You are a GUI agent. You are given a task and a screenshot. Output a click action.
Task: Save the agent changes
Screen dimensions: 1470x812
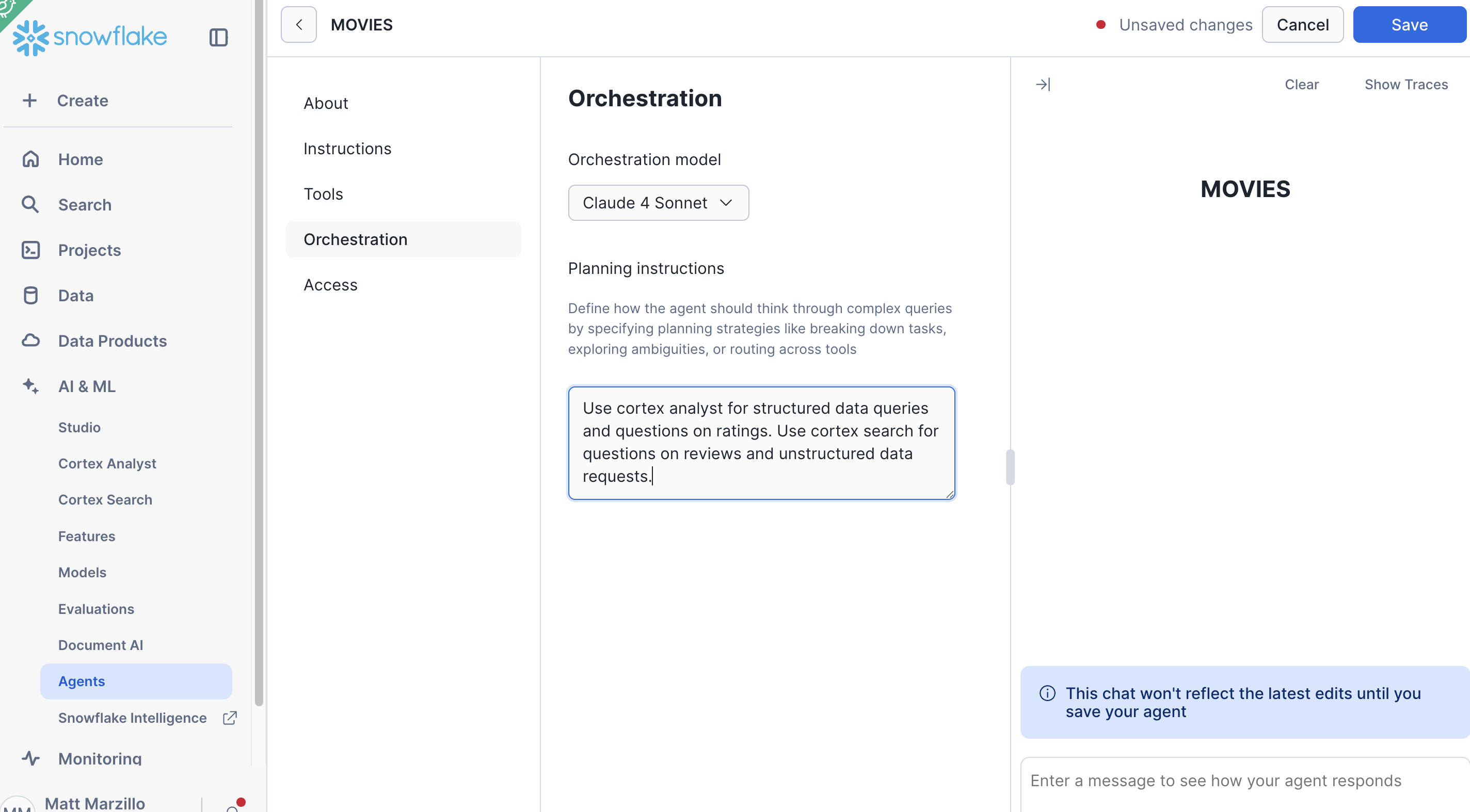pos(1409,25)
